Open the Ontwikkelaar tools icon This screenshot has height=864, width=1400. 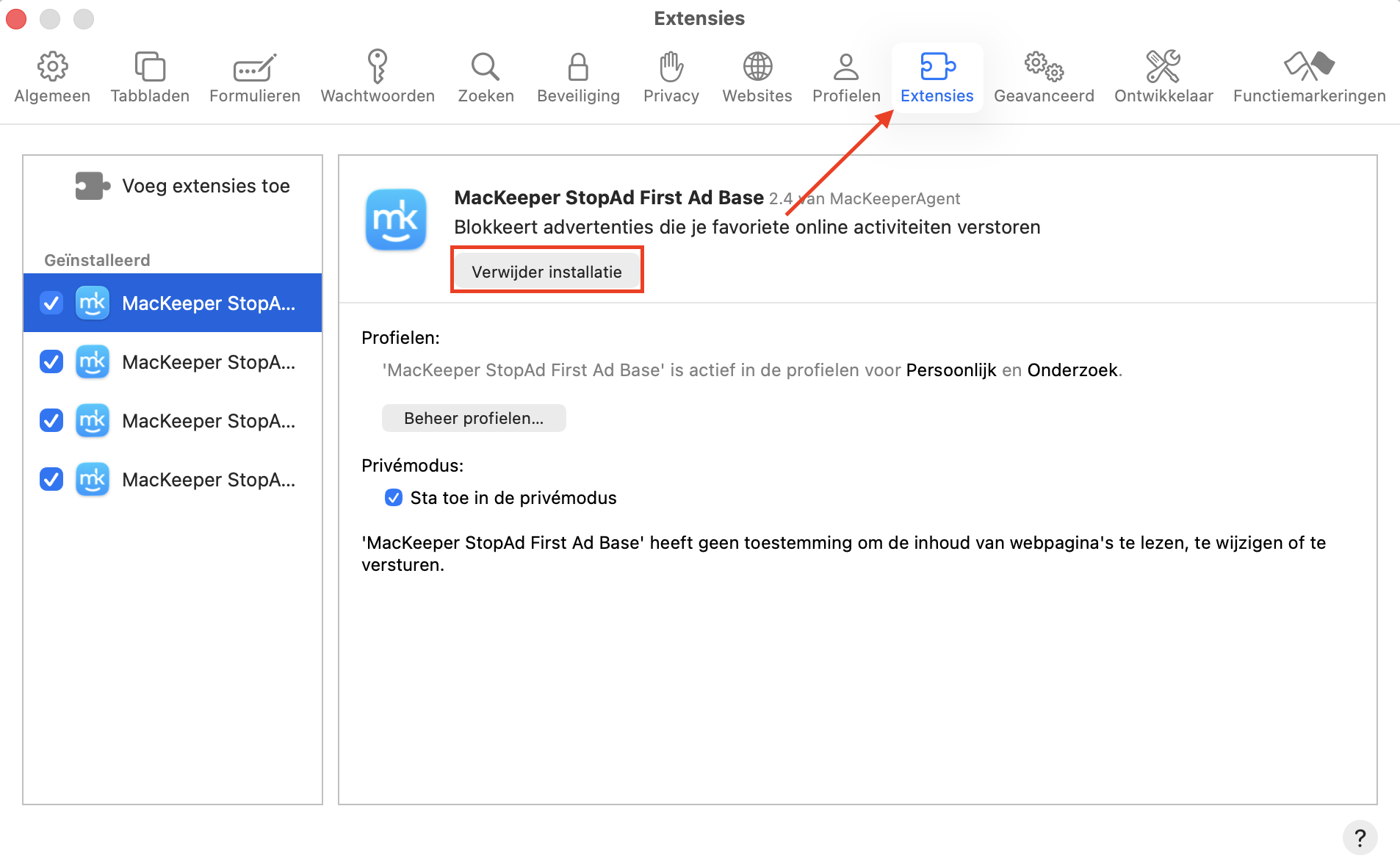(1163, 67)
